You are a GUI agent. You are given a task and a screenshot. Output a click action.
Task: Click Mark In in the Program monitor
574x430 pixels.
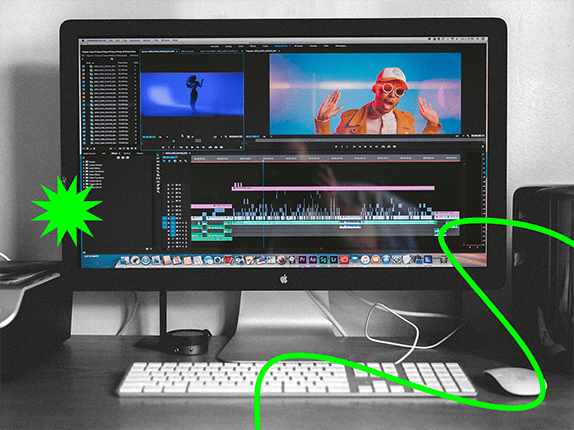342,146
